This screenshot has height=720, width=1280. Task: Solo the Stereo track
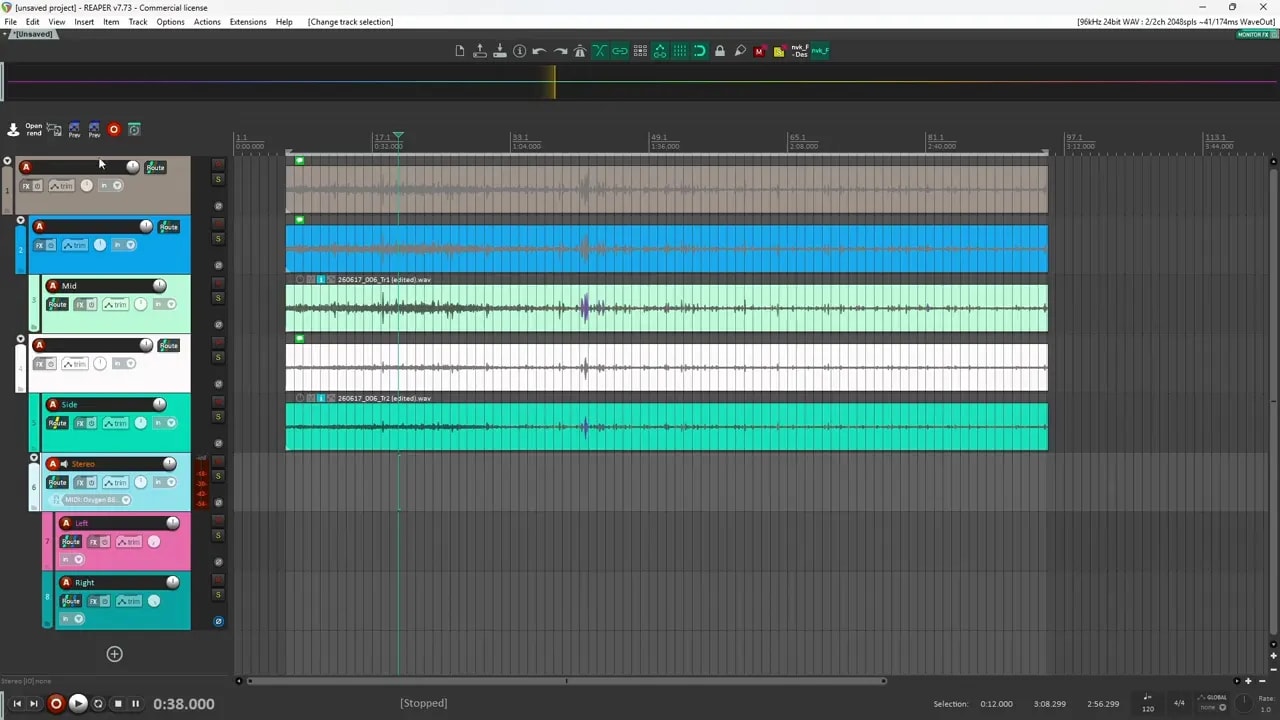click(x=218, y=476)
